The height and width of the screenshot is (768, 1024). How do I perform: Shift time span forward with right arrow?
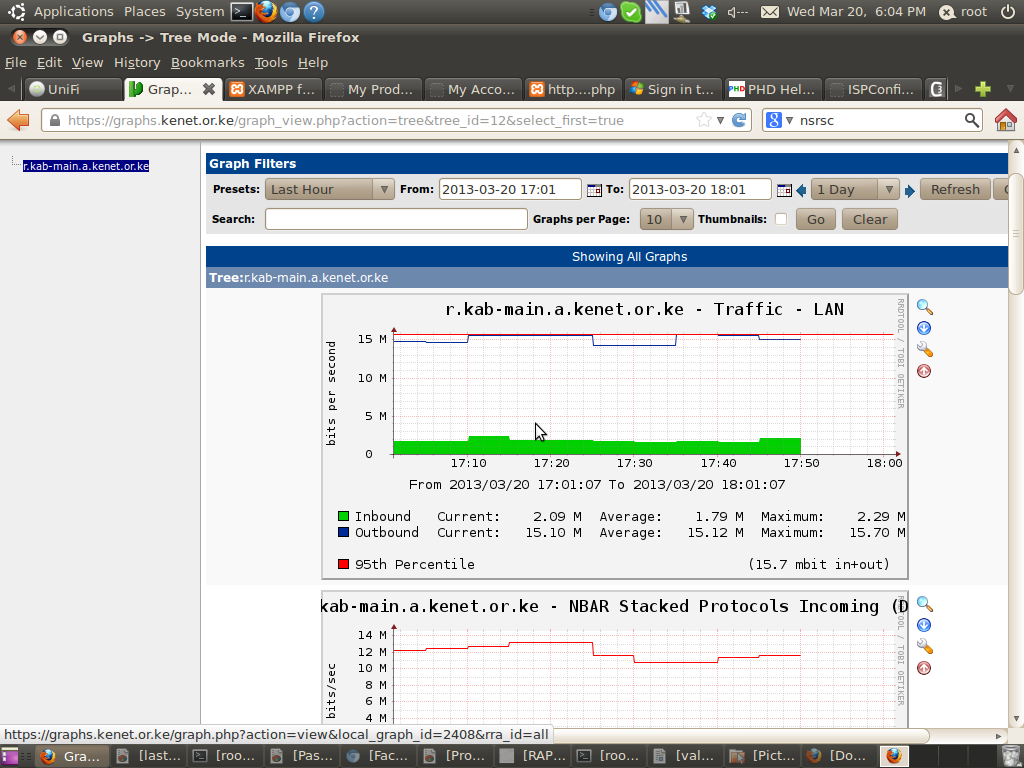point(910,191)
